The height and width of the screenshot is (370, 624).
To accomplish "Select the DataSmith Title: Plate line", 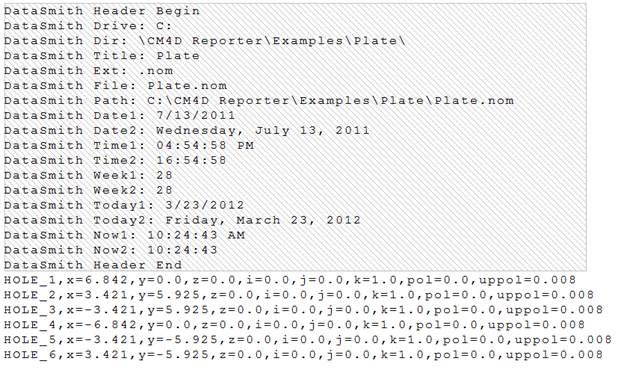I will click(102, 56).
